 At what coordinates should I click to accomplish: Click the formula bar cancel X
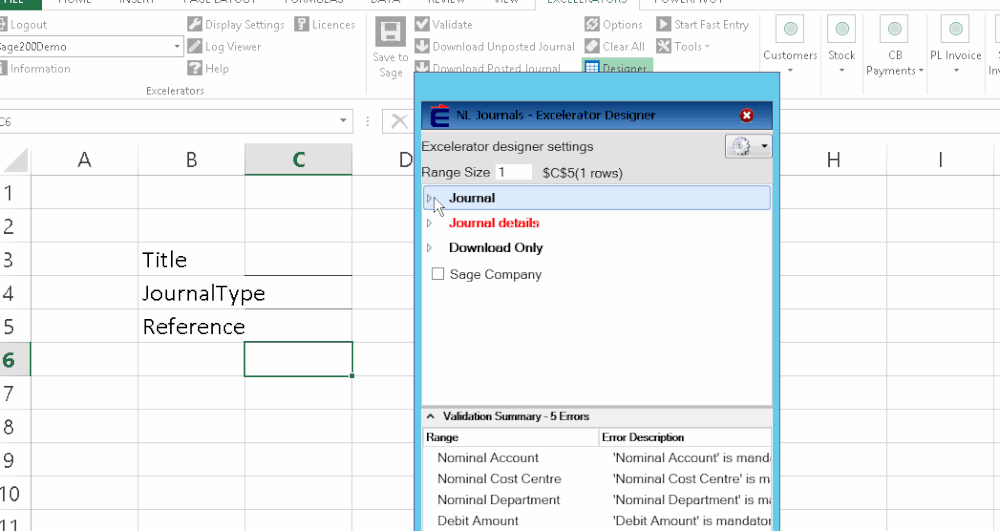[x=399, y=121]
